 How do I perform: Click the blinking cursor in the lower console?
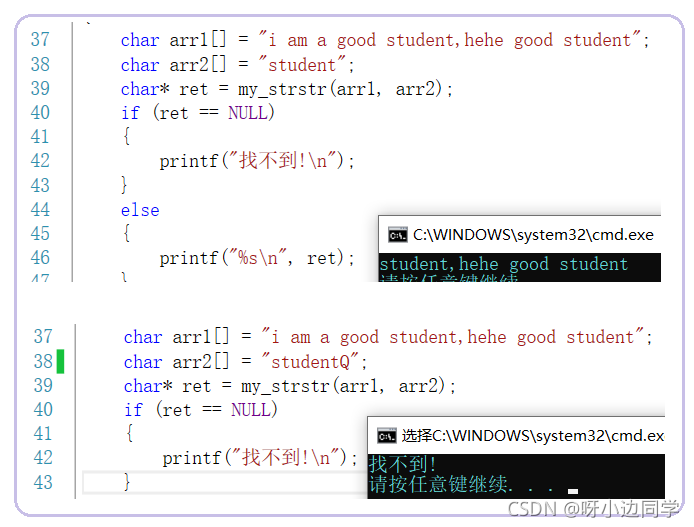pos(573,491)
